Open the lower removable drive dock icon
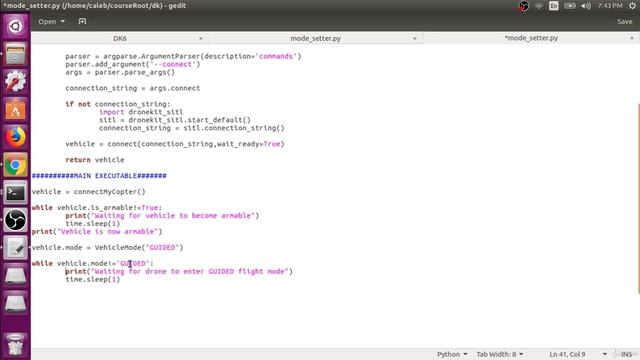 [15, 303]
